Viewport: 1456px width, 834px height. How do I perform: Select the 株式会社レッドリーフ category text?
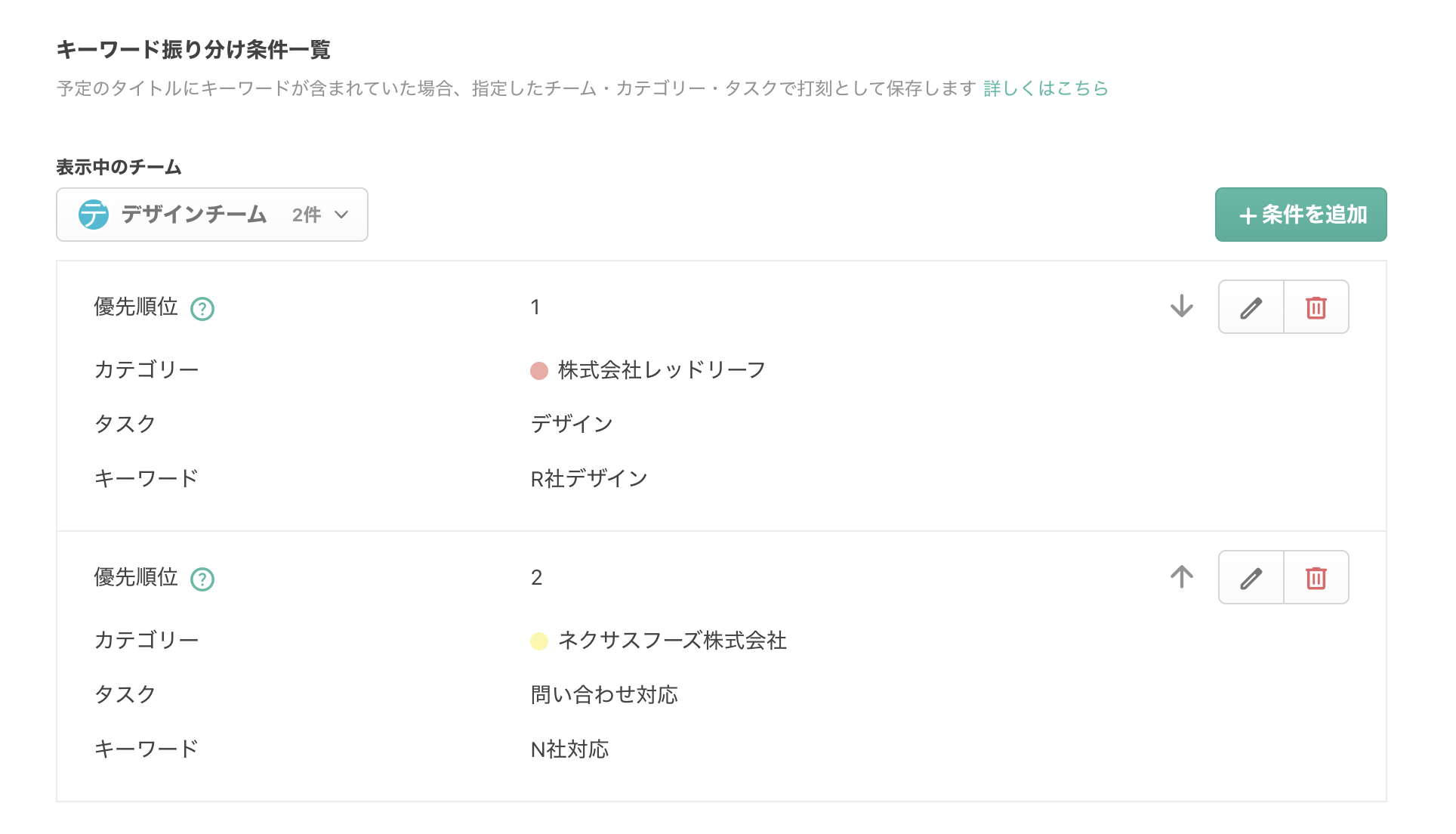point(660,370)
